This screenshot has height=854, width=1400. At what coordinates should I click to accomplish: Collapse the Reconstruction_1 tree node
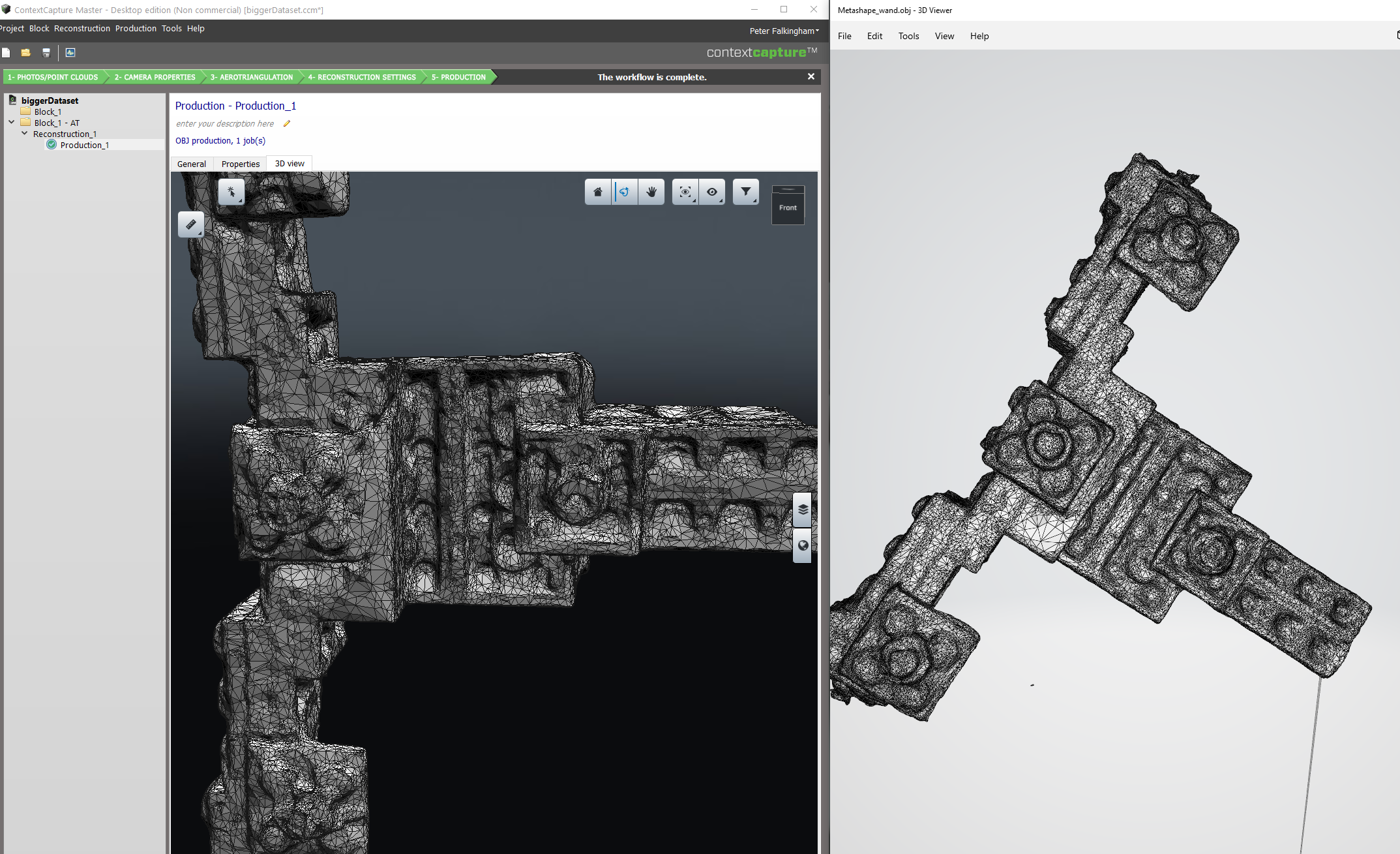pyautogui.click(x=25, y=133)
